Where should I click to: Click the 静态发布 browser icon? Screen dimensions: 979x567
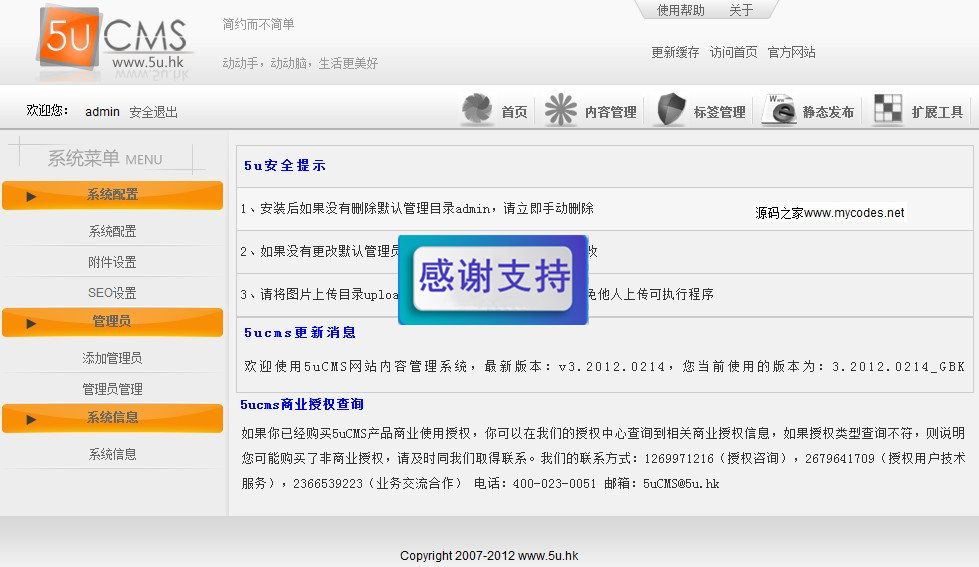pyautogui.click(x=779, y=110)
